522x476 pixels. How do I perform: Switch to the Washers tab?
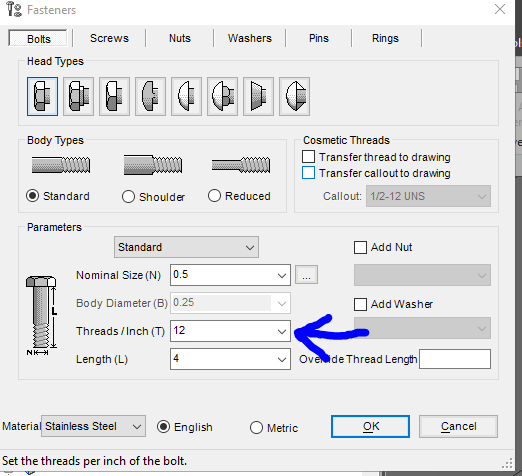(x=250, y=38)
